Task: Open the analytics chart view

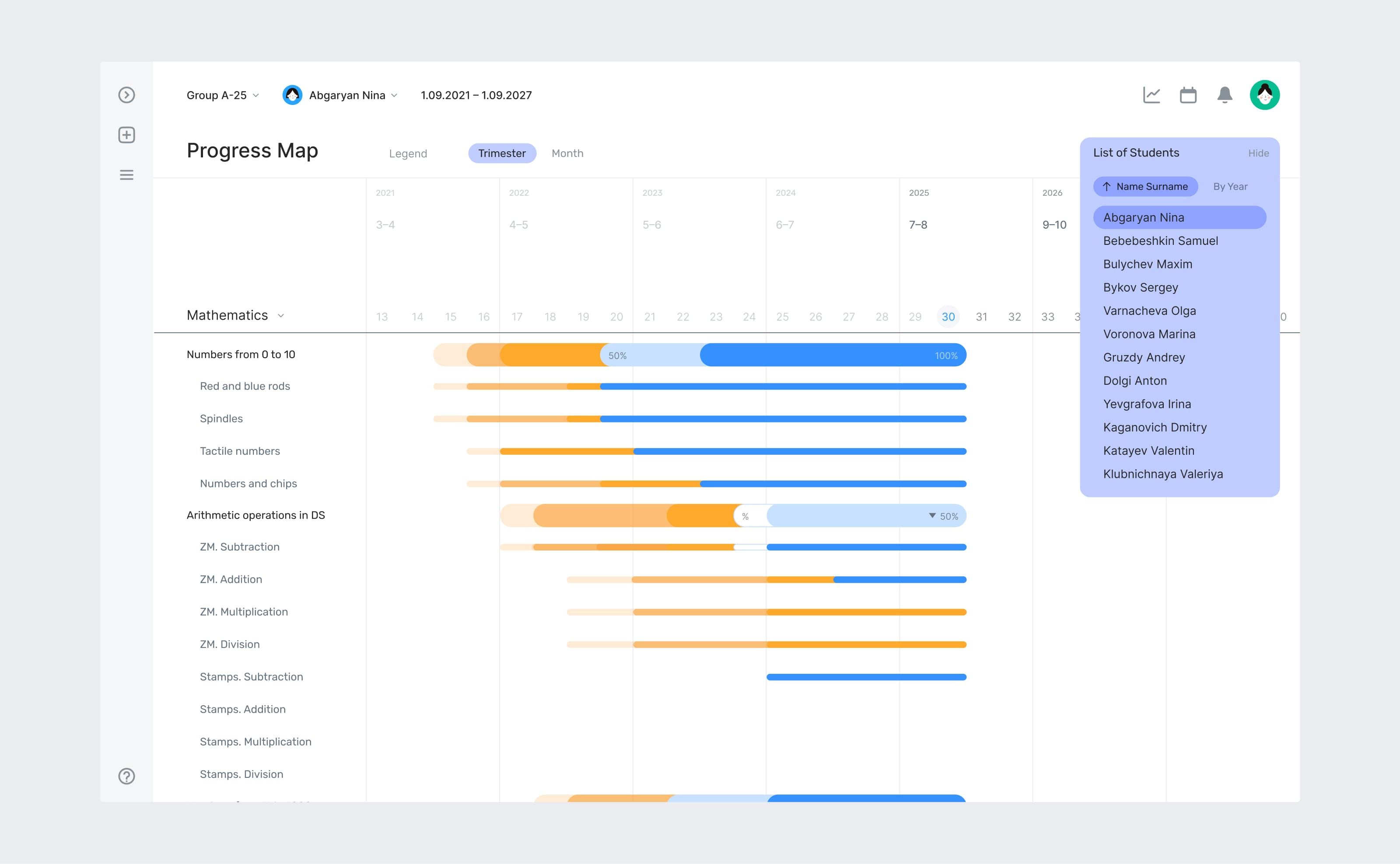Action: tap(1151, 95)
